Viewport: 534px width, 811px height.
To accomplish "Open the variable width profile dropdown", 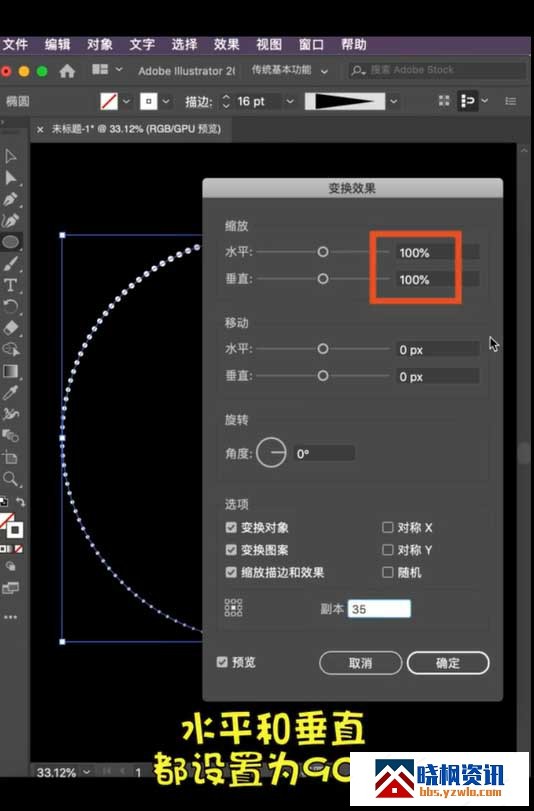I will pos(394,101).
